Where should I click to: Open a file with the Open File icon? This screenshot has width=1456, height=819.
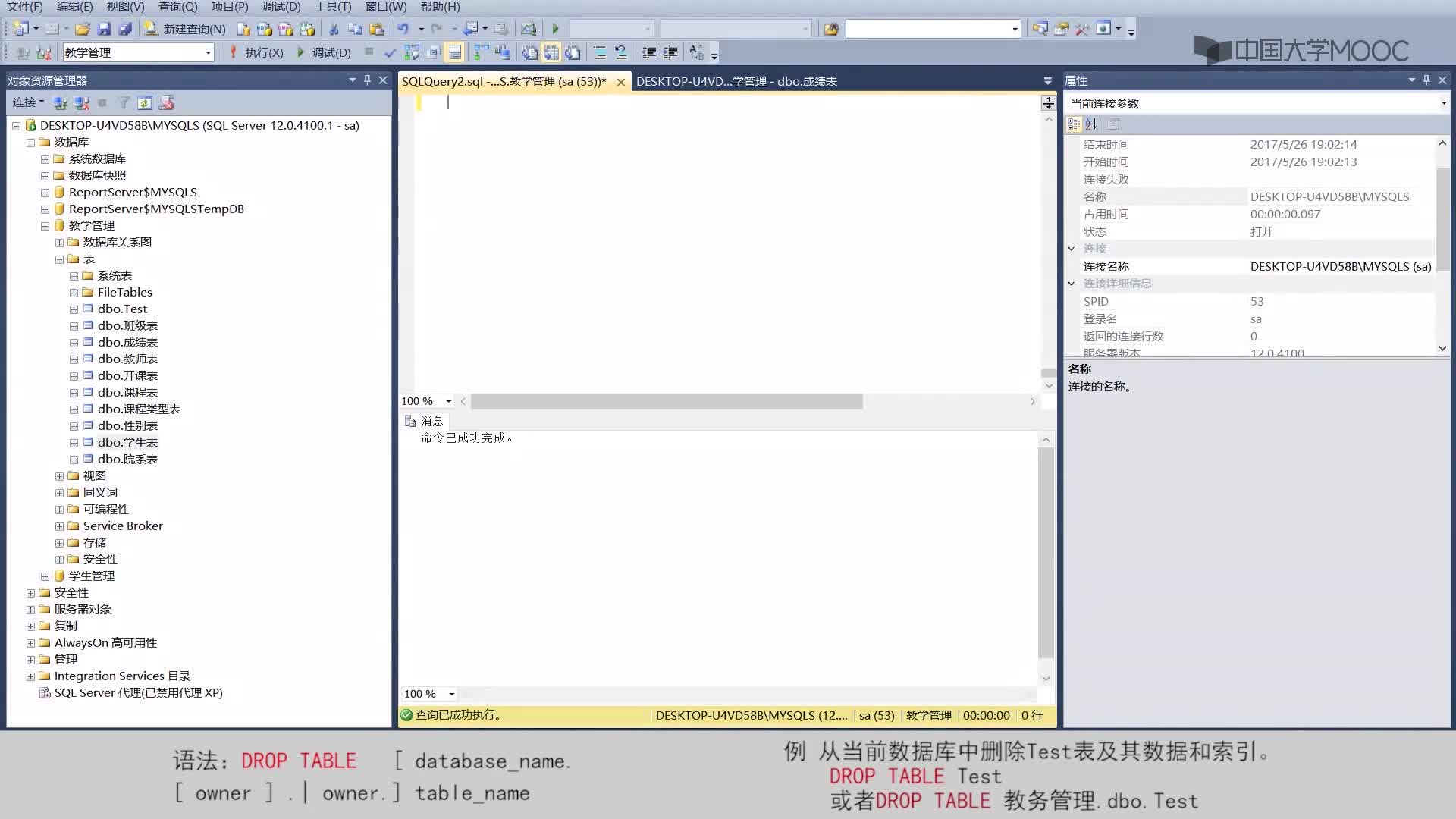[x=82, y=29]
